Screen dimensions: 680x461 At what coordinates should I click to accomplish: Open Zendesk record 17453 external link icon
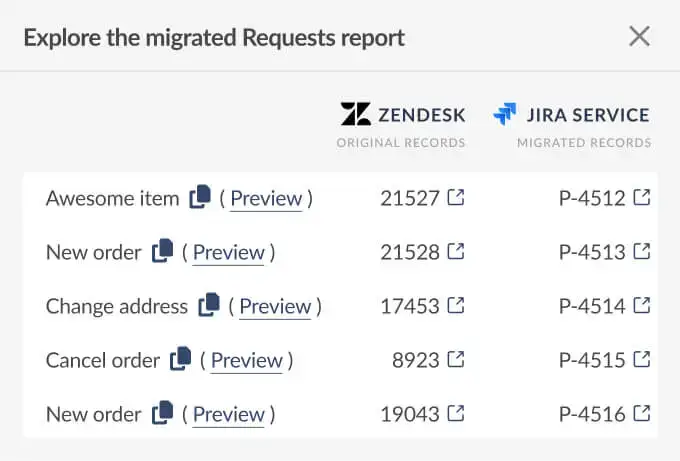(456, 305)
